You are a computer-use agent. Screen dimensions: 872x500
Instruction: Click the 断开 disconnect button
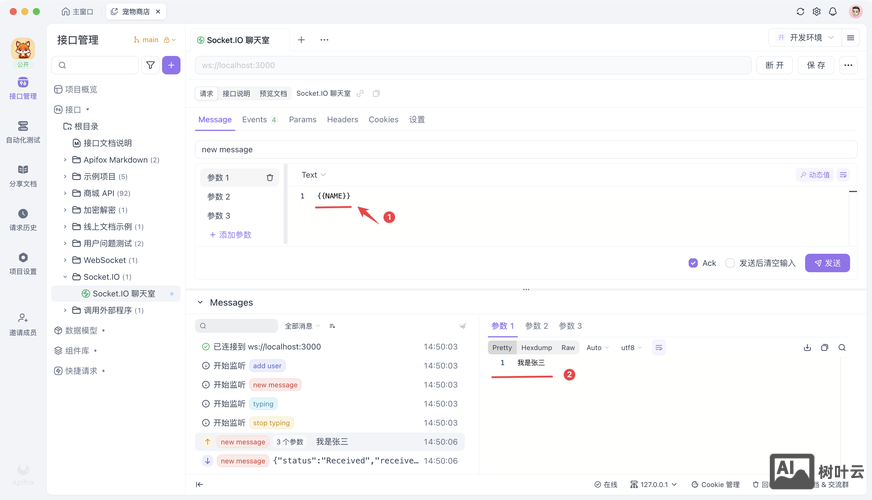(x=775, y=65)
